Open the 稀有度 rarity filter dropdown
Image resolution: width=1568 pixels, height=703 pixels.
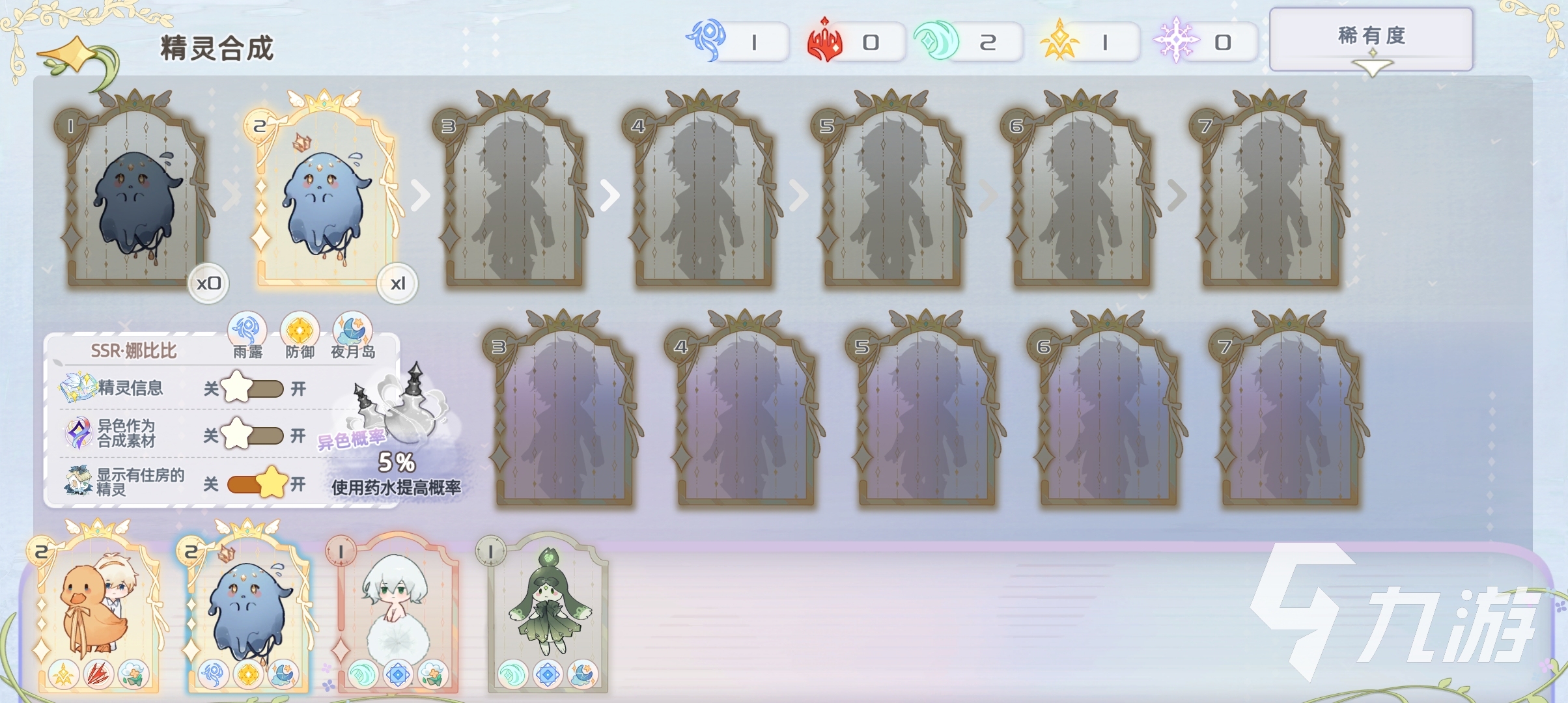click(x=1371, y=40)
